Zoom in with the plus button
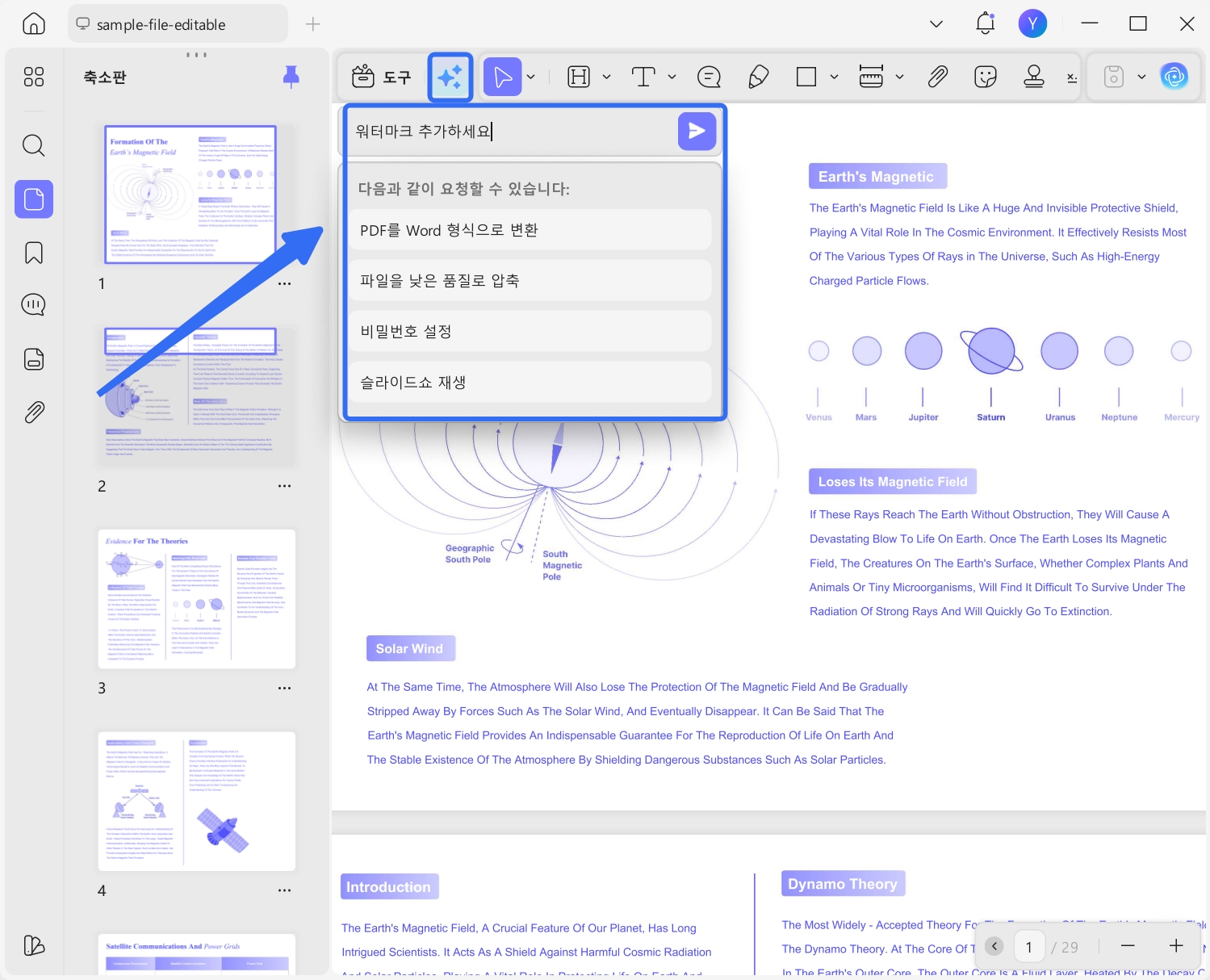The image size is (1210, 980). point(1176,946)
